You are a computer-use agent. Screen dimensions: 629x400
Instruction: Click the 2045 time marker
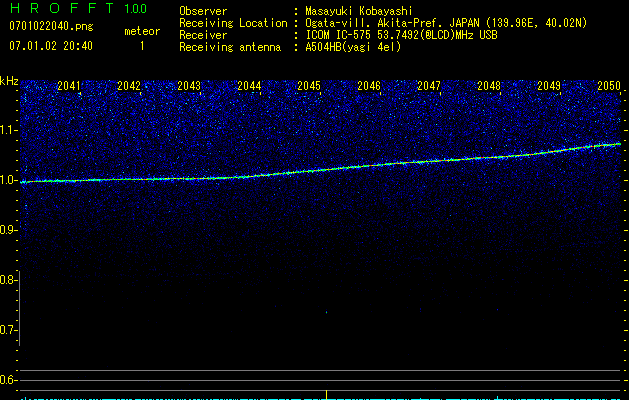tap(309, 86)
